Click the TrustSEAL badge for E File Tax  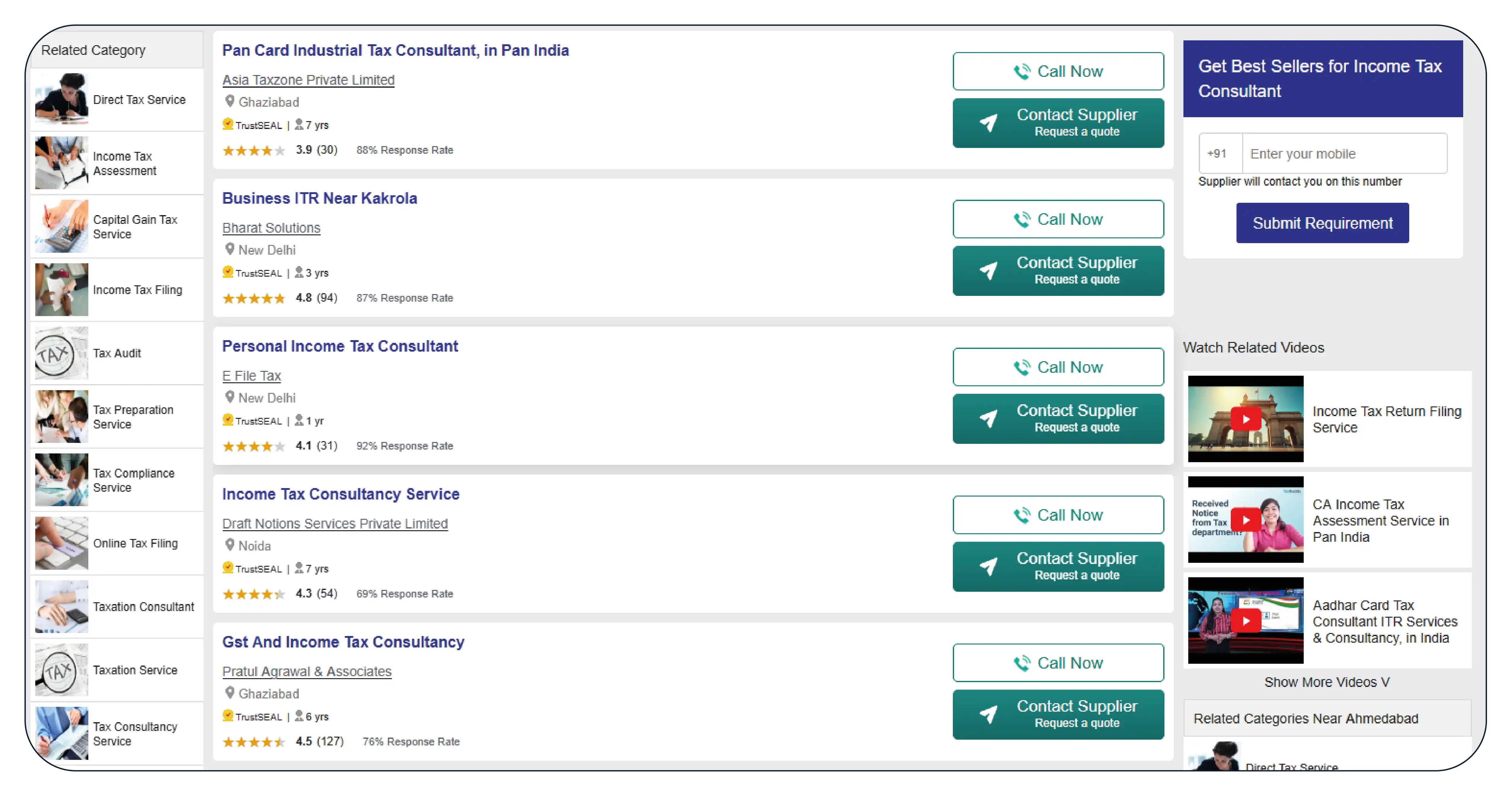252,421
